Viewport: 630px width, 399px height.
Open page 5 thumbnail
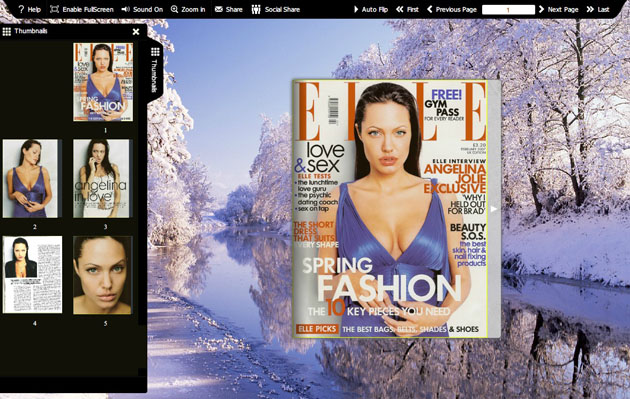(102, 275)
